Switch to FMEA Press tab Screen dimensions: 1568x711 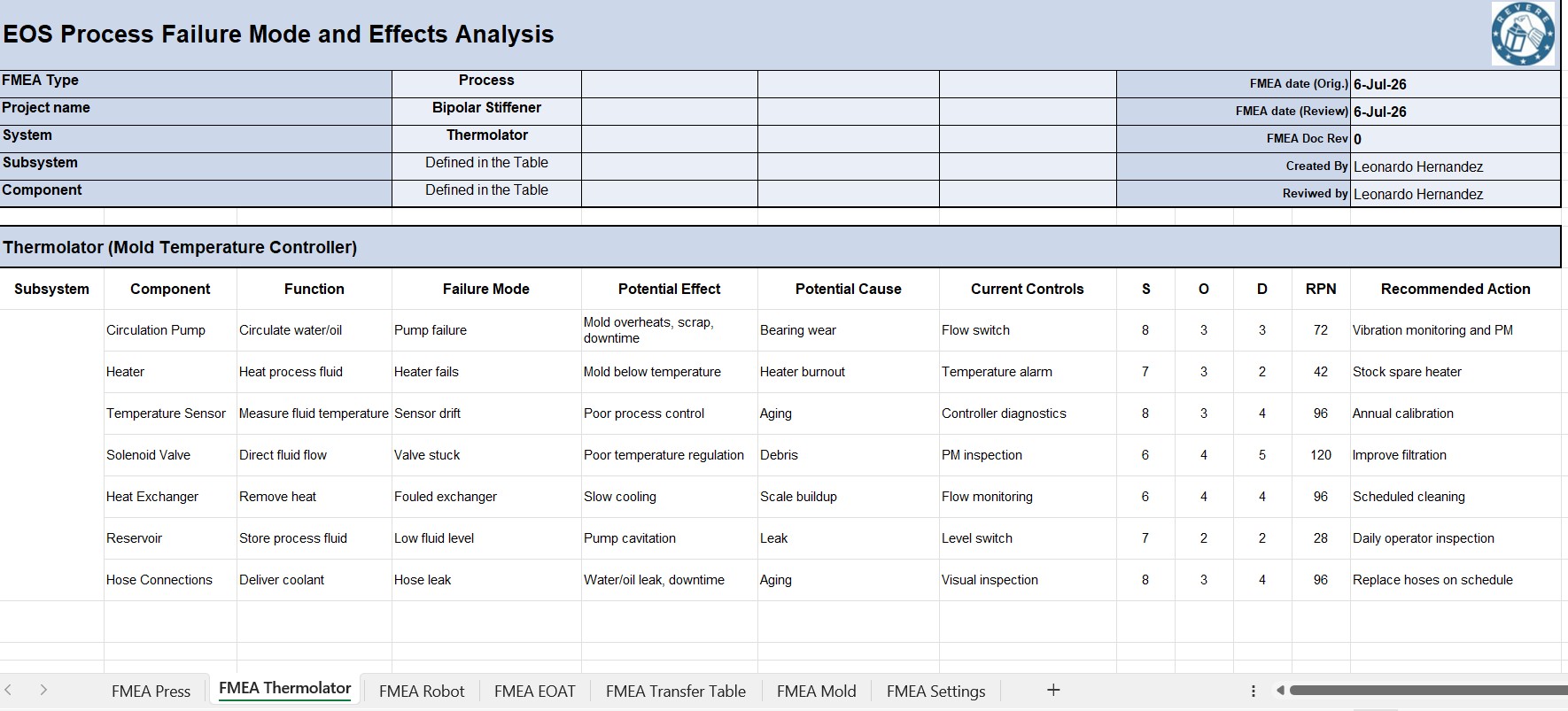[151, 692]
